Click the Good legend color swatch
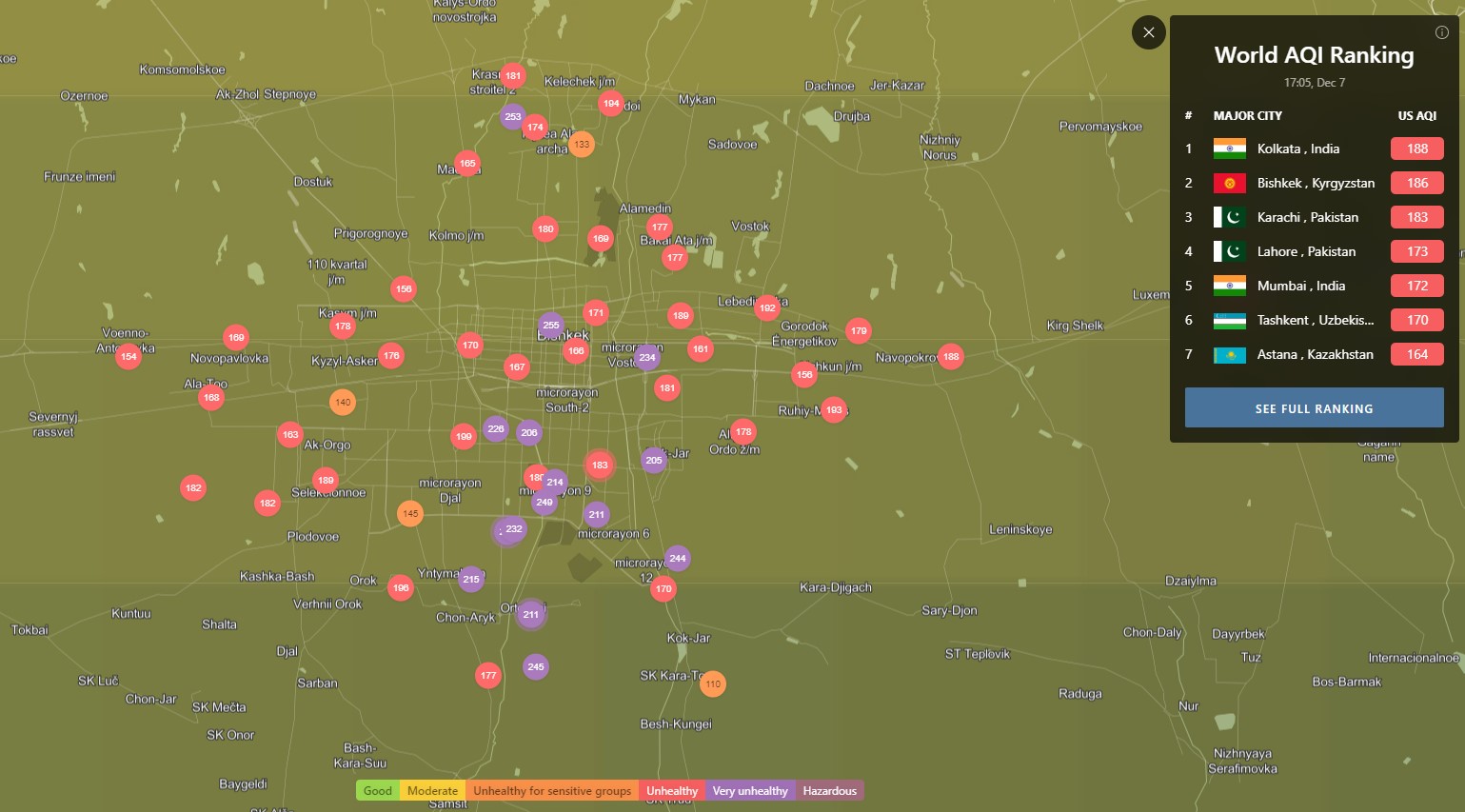The height and width of the screenshot is (812, 1465). point(377,791)
